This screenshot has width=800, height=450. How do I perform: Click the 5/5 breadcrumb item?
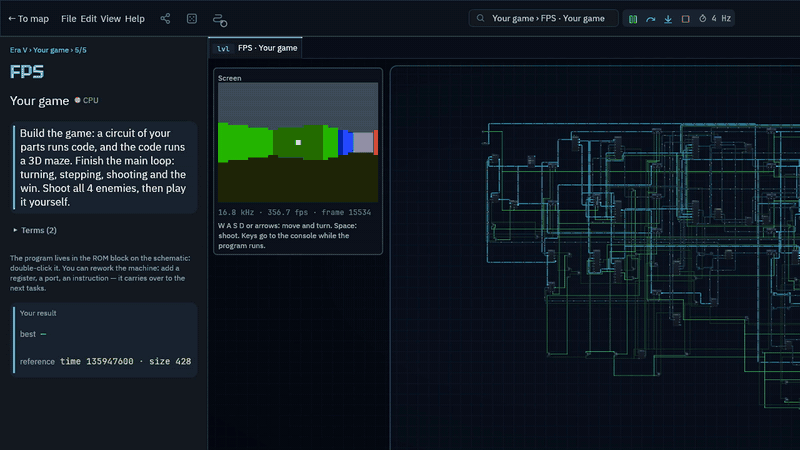click(81, 50)
